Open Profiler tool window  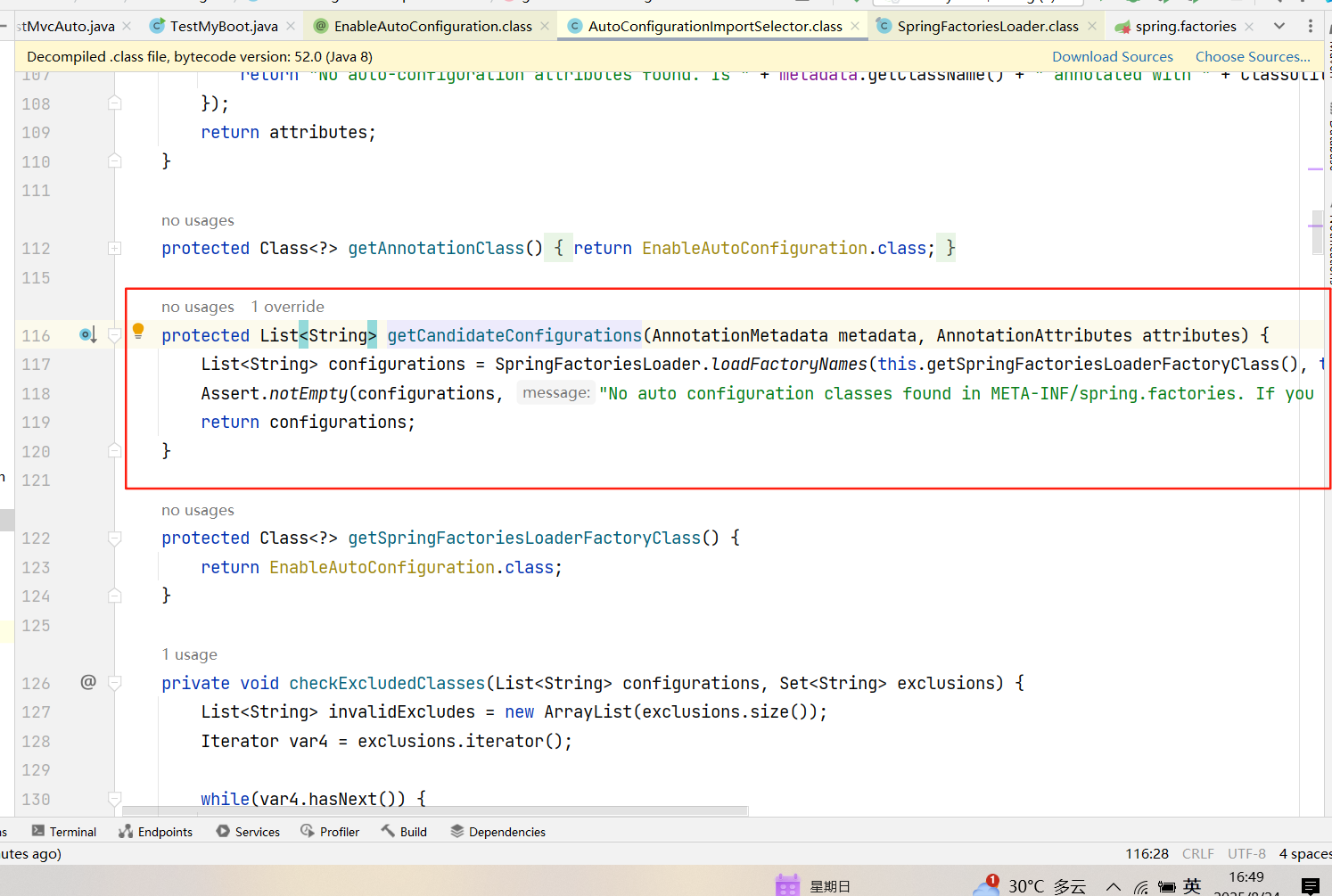coord(330,832)
